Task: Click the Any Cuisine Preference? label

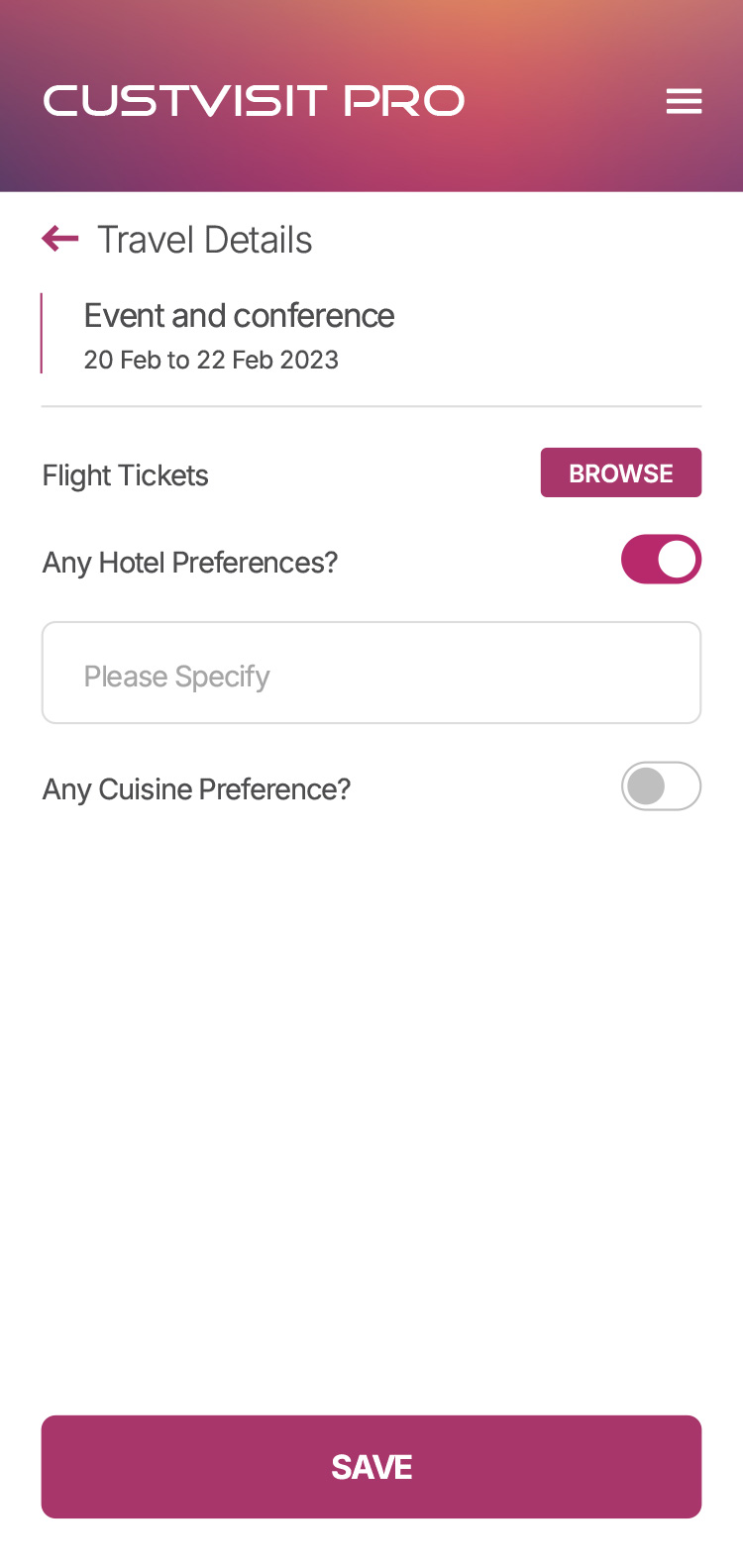Action: [196, 789]
